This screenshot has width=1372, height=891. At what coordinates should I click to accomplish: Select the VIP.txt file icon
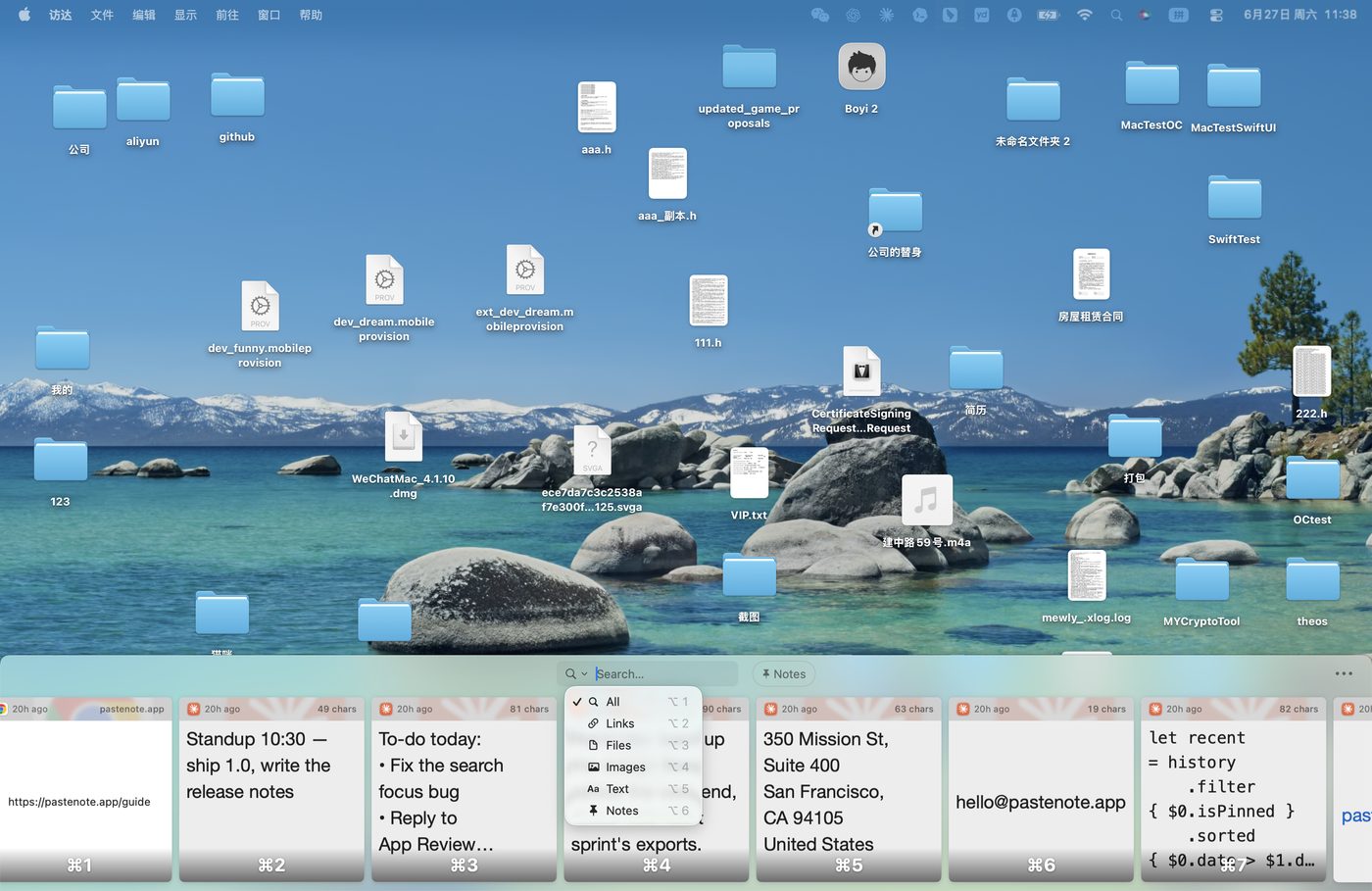point(749,474)
